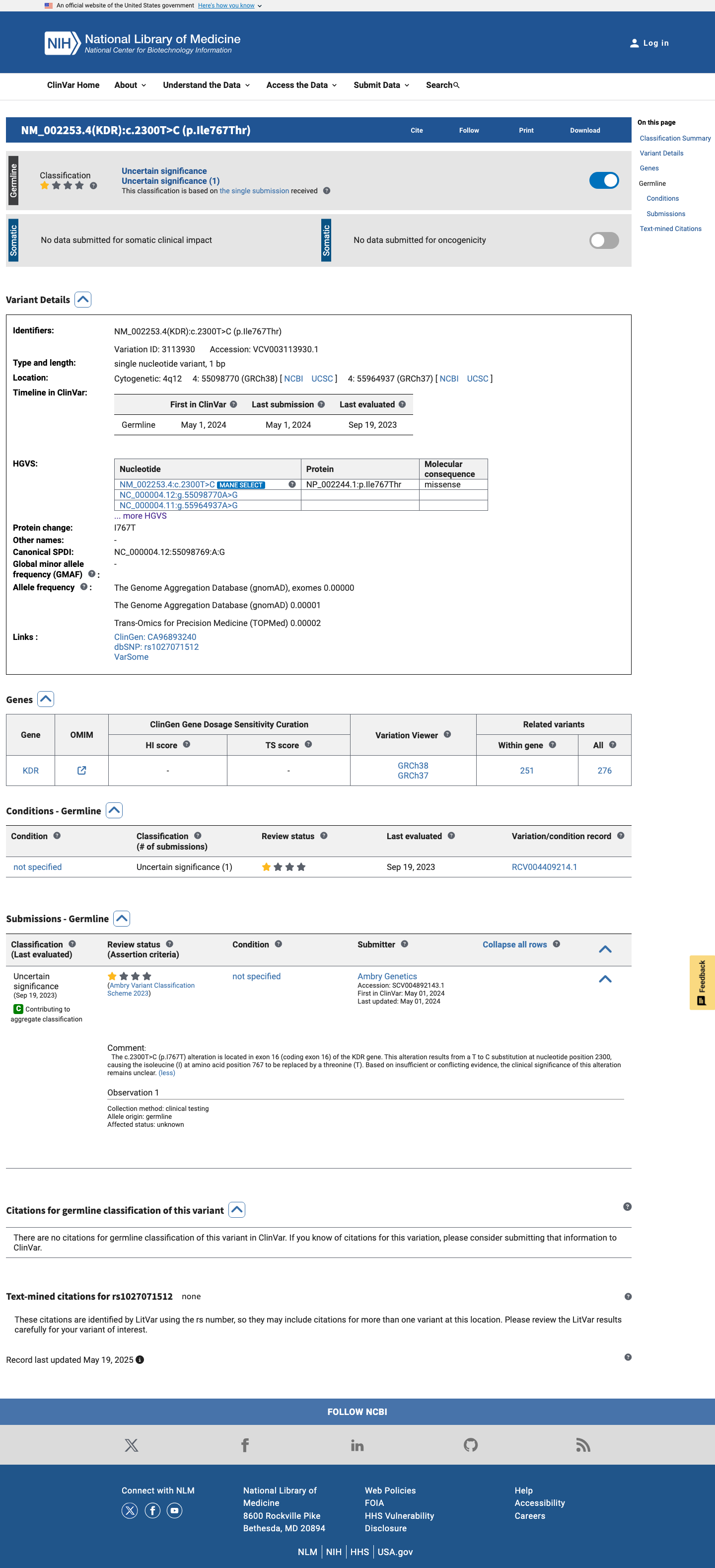Open the RSS feed icon under Follow NCBI
This screenshot has height=1568, width=715.
pyautogui.click(x=583, y=1444)
